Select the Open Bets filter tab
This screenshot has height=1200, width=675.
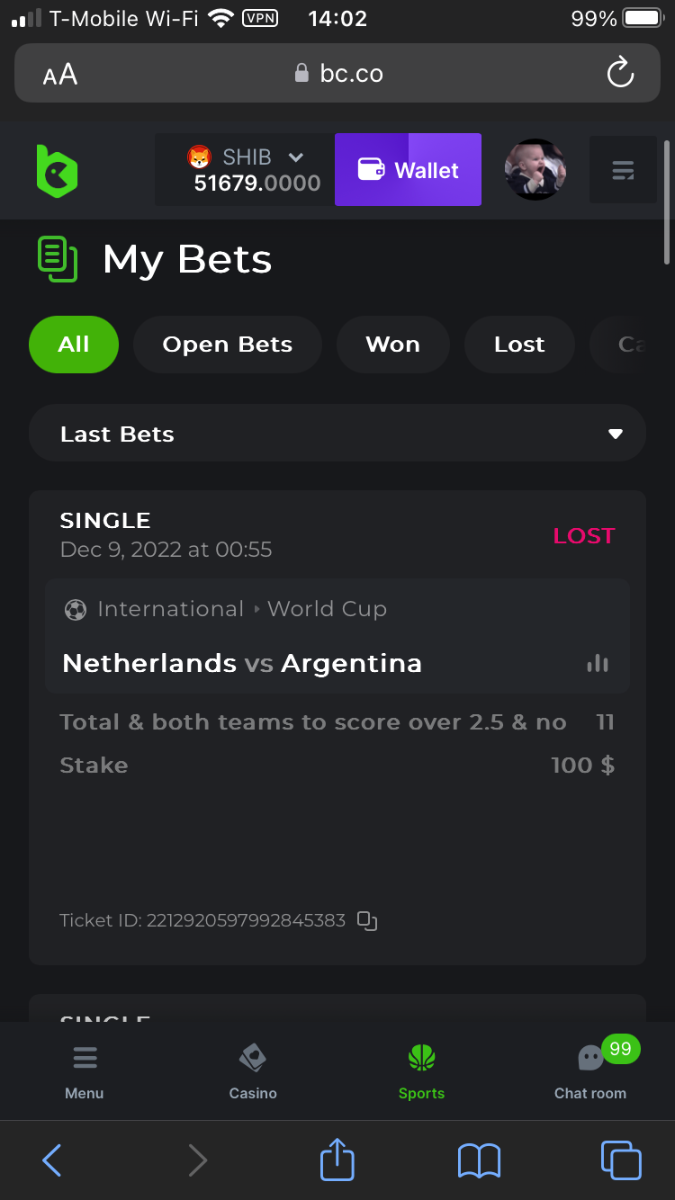[227, 345]
